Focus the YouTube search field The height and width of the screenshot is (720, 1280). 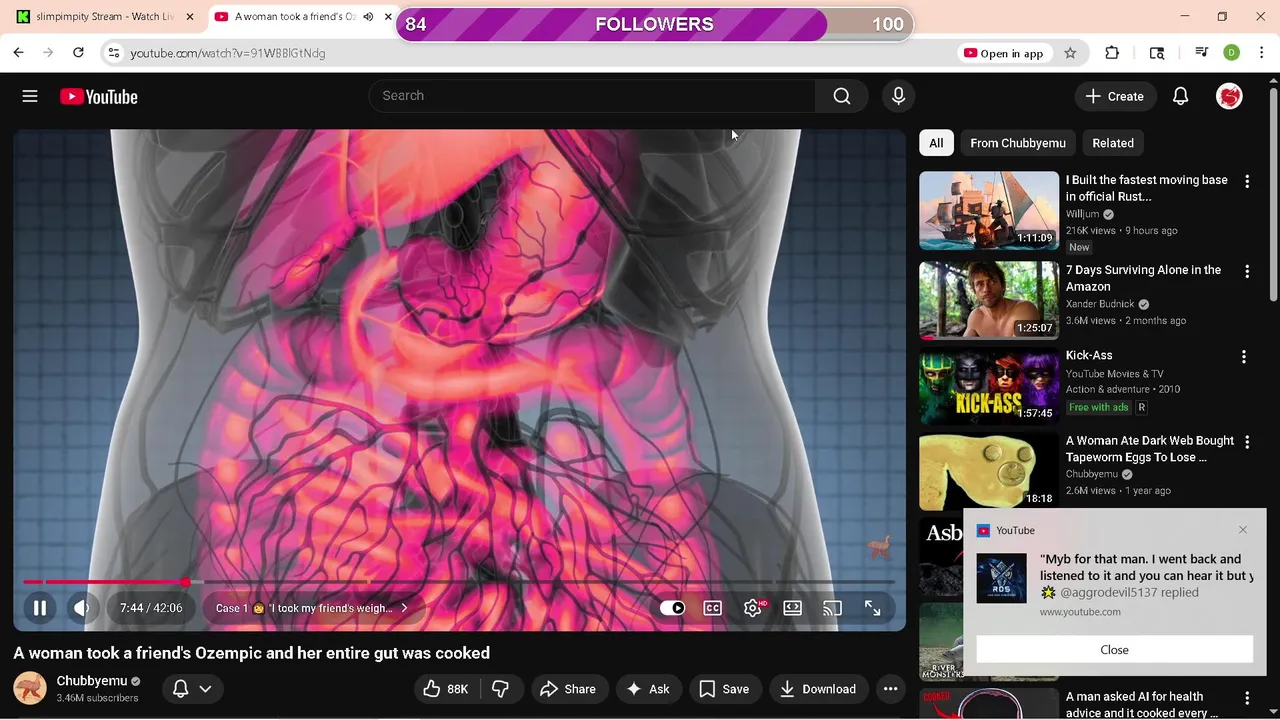592,96
